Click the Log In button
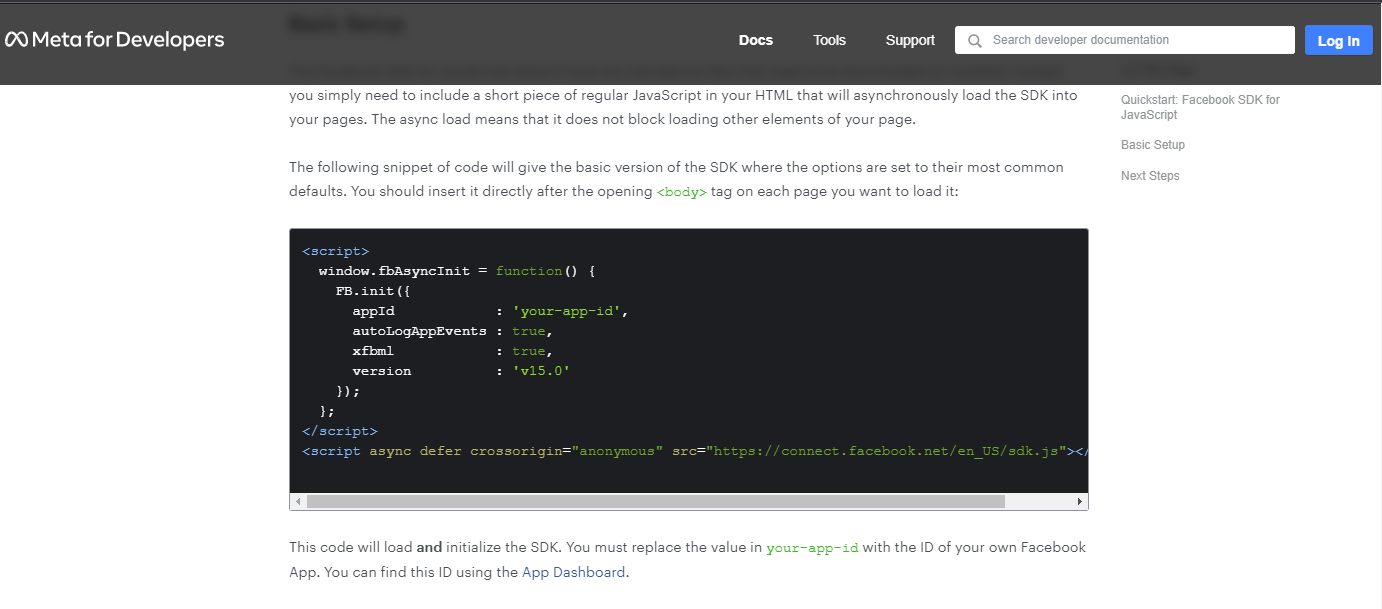1382x609 pixels. (1338, 41)
